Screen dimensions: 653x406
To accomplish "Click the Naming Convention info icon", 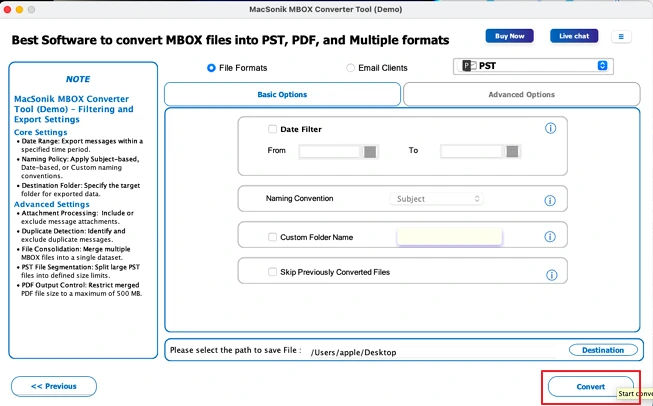I will pyautogui.click(x=550, y=201).
